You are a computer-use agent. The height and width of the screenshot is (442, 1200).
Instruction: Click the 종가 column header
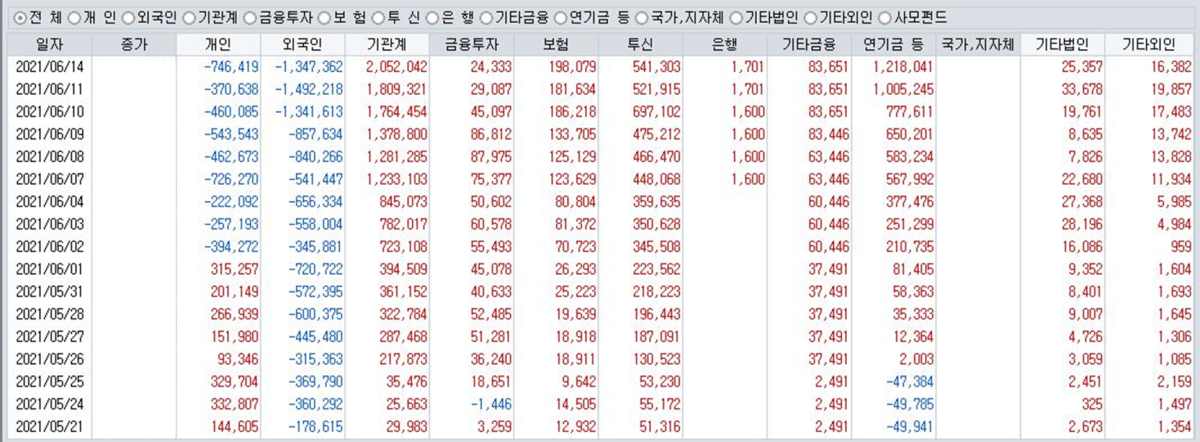point(133,44)
